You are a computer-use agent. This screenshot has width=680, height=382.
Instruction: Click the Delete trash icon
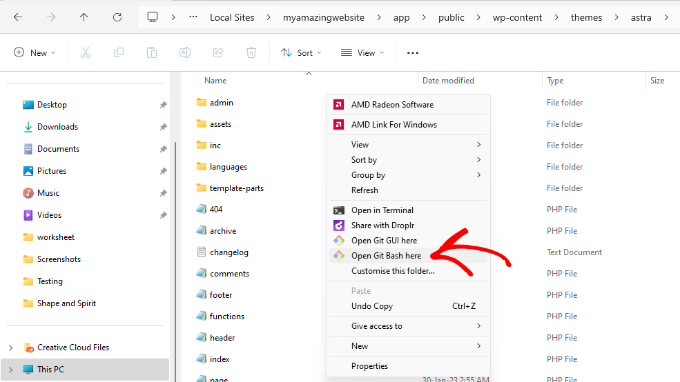click(251, 53)
